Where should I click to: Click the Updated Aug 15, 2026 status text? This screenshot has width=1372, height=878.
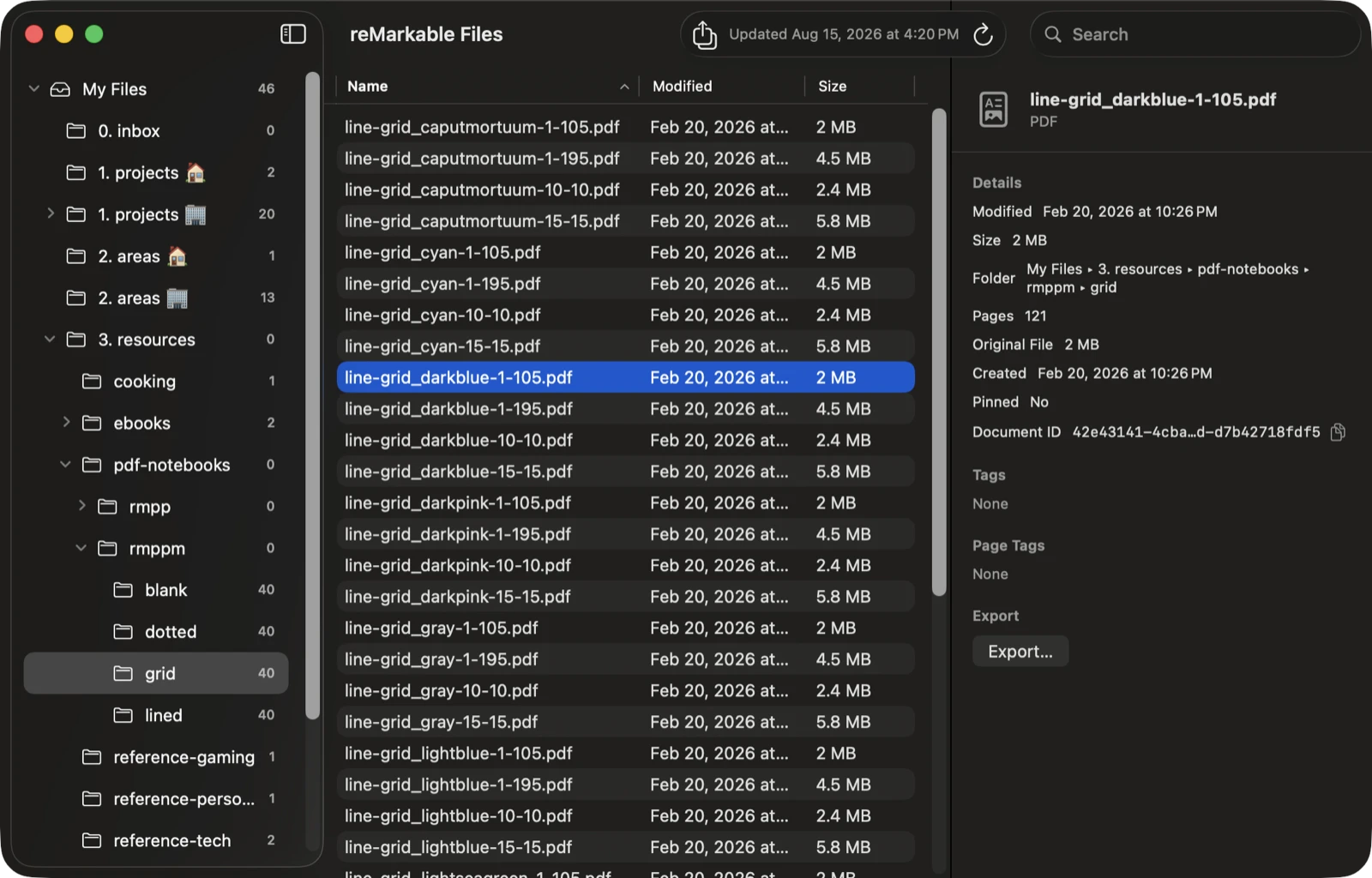point(844,34)
